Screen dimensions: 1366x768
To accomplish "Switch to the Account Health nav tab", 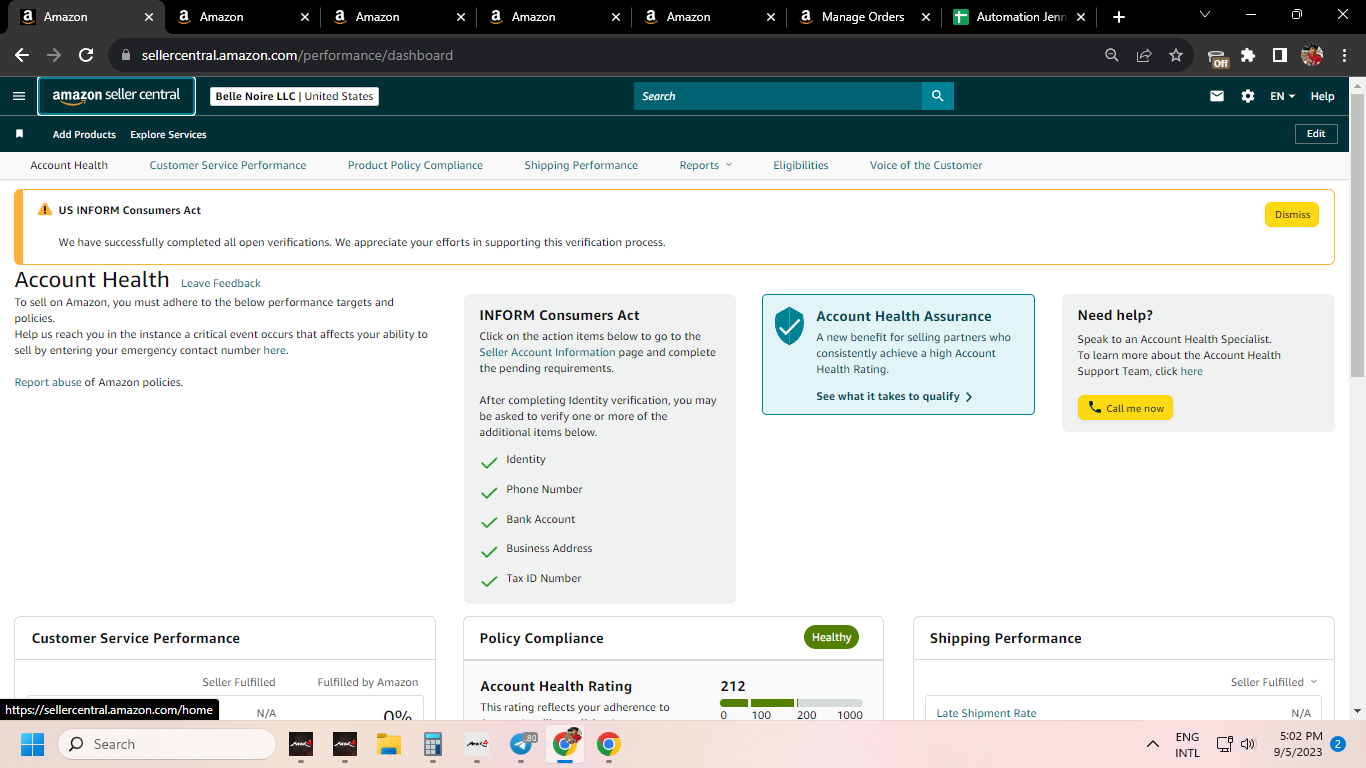I will 69,165.
